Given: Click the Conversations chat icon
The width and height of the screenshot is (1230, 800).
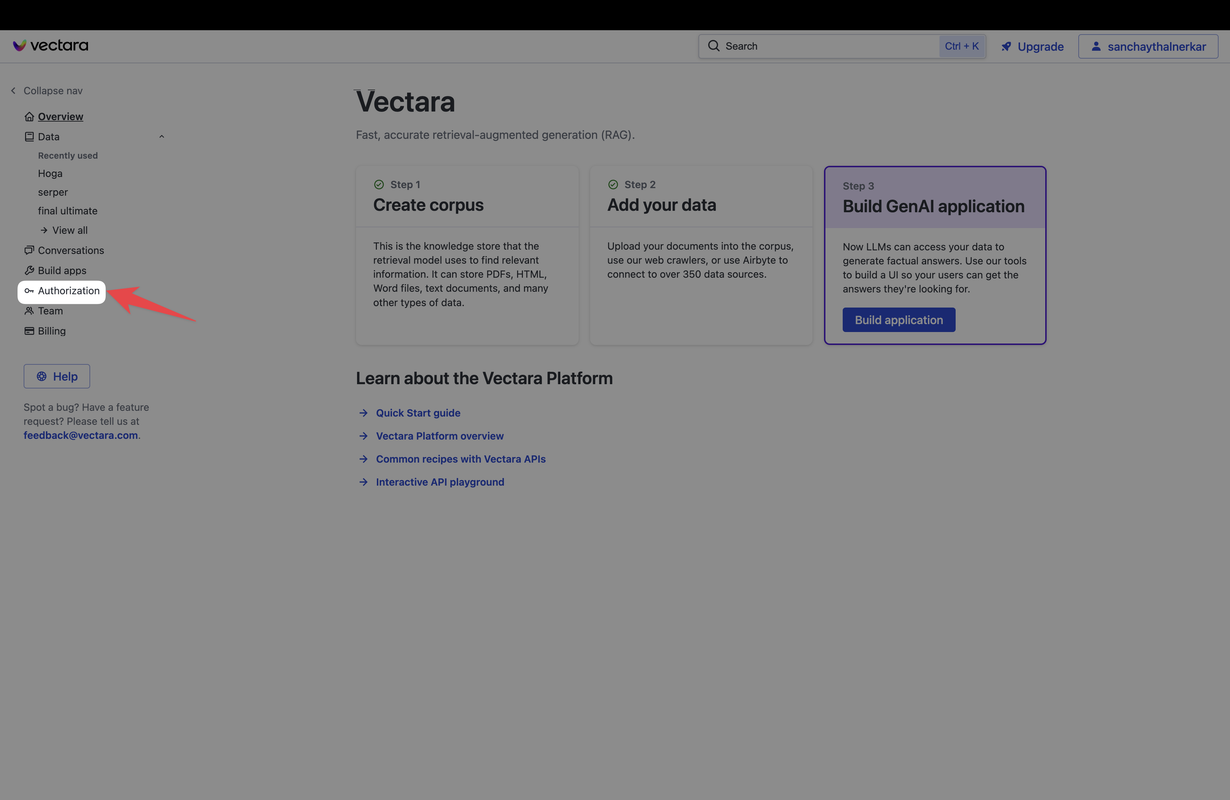Looking at the screenshot, I should coord(29,250).
